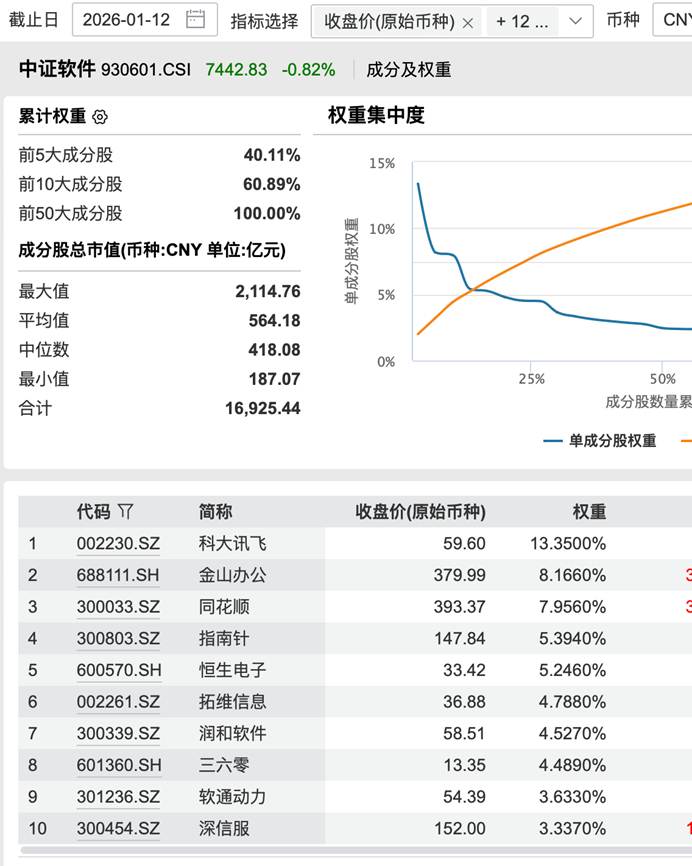Open stock code 300454.SZ link
The image size is (692, 866).
coord(118,828)
